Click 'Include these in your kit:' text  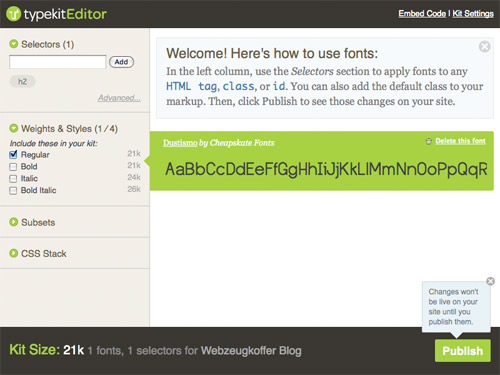pos(54,144)
